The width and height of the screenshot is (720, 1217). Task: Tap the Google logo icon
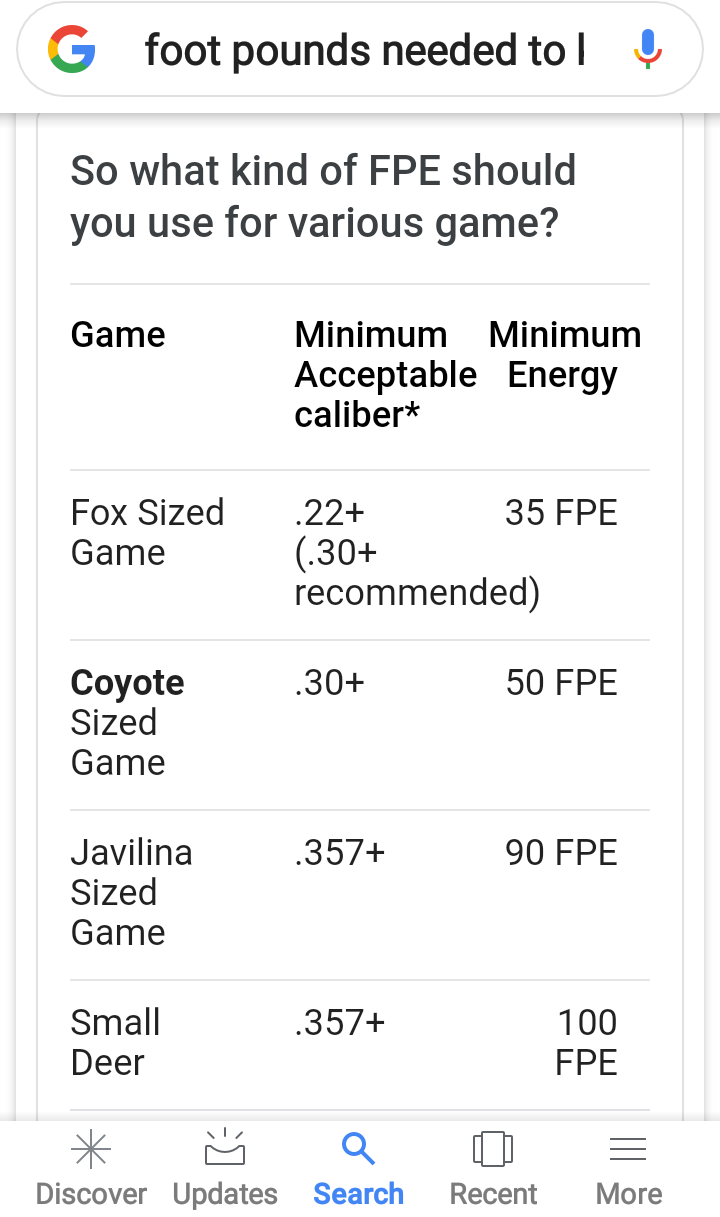click(71, 49)
